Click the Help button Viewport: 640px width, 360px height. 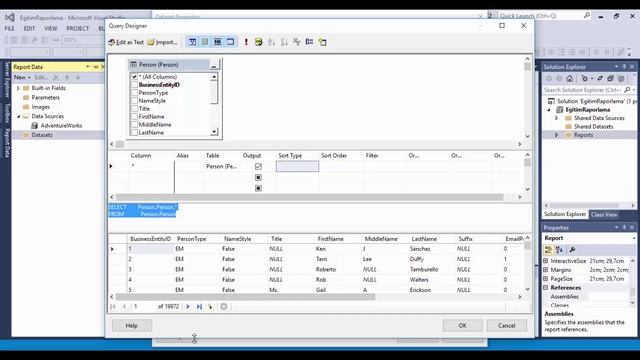tap(131, 325)
